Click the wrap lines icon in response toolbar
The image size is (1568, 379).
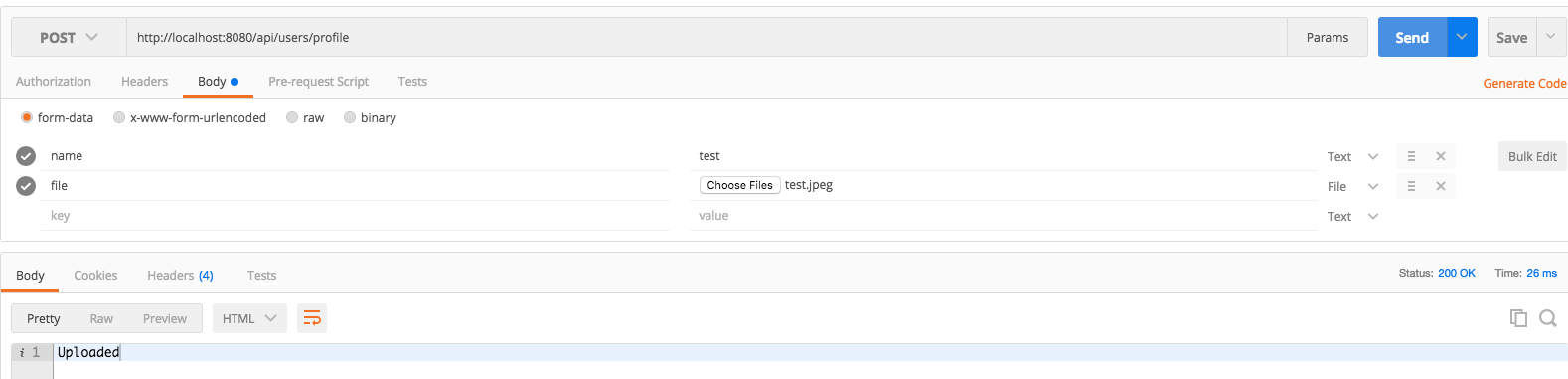pyautogui.click(x=312, y=318)
